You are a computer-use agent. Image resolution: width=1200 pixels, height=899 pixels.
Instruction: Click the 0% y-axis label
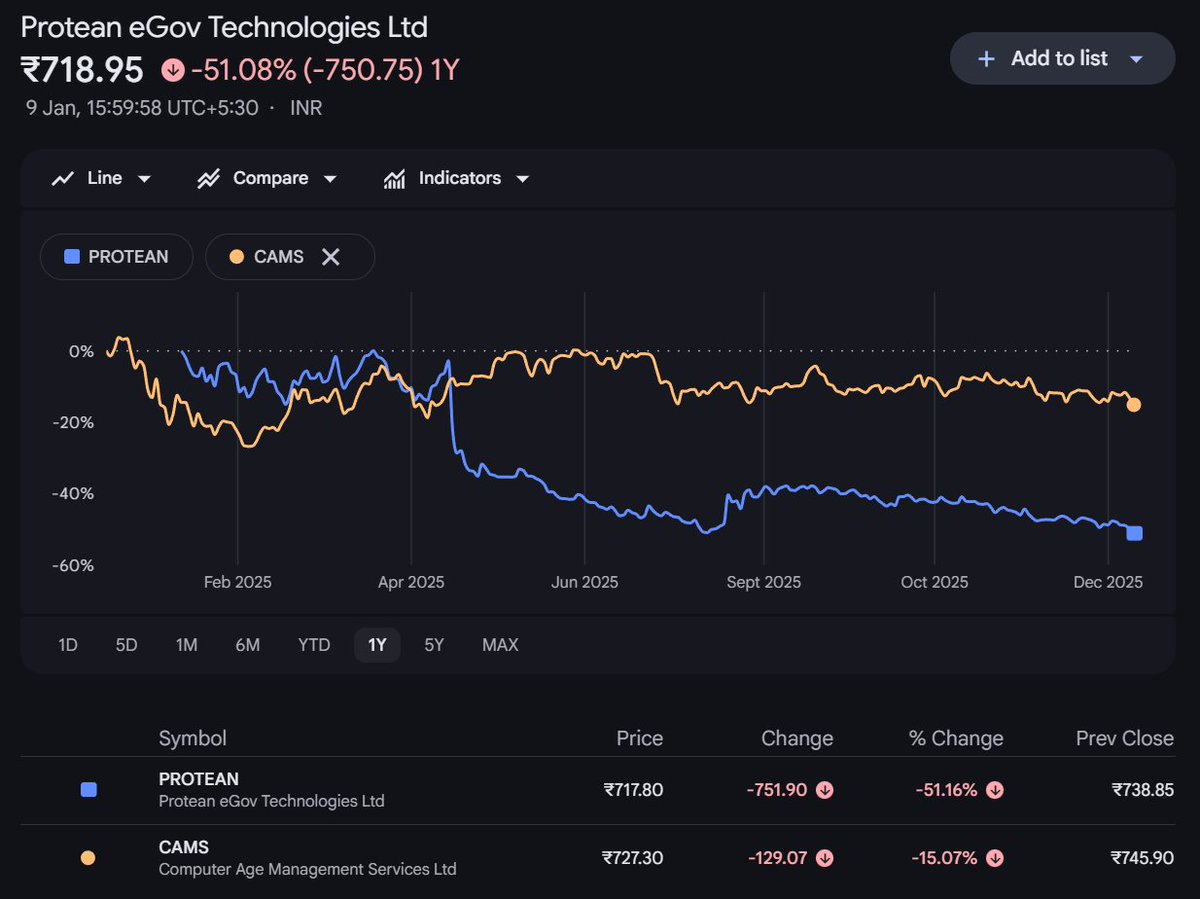pyautogui.click(x=81, y=351)
